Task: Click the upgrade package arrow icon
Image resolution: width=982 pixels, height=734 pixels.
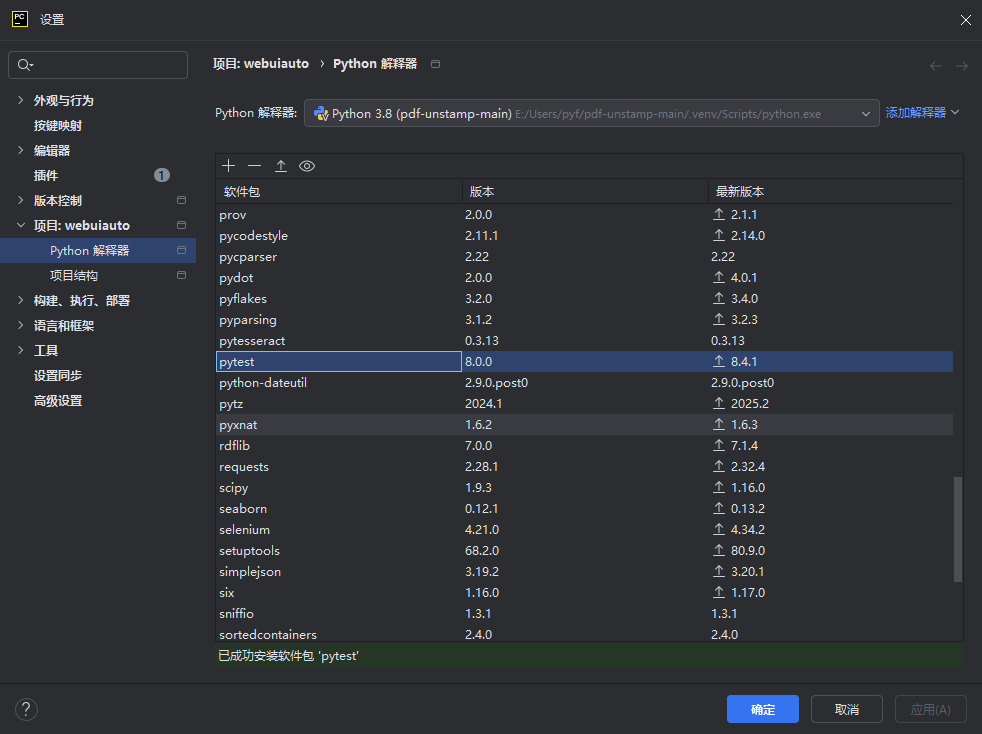Action: (x=281, y=166)
